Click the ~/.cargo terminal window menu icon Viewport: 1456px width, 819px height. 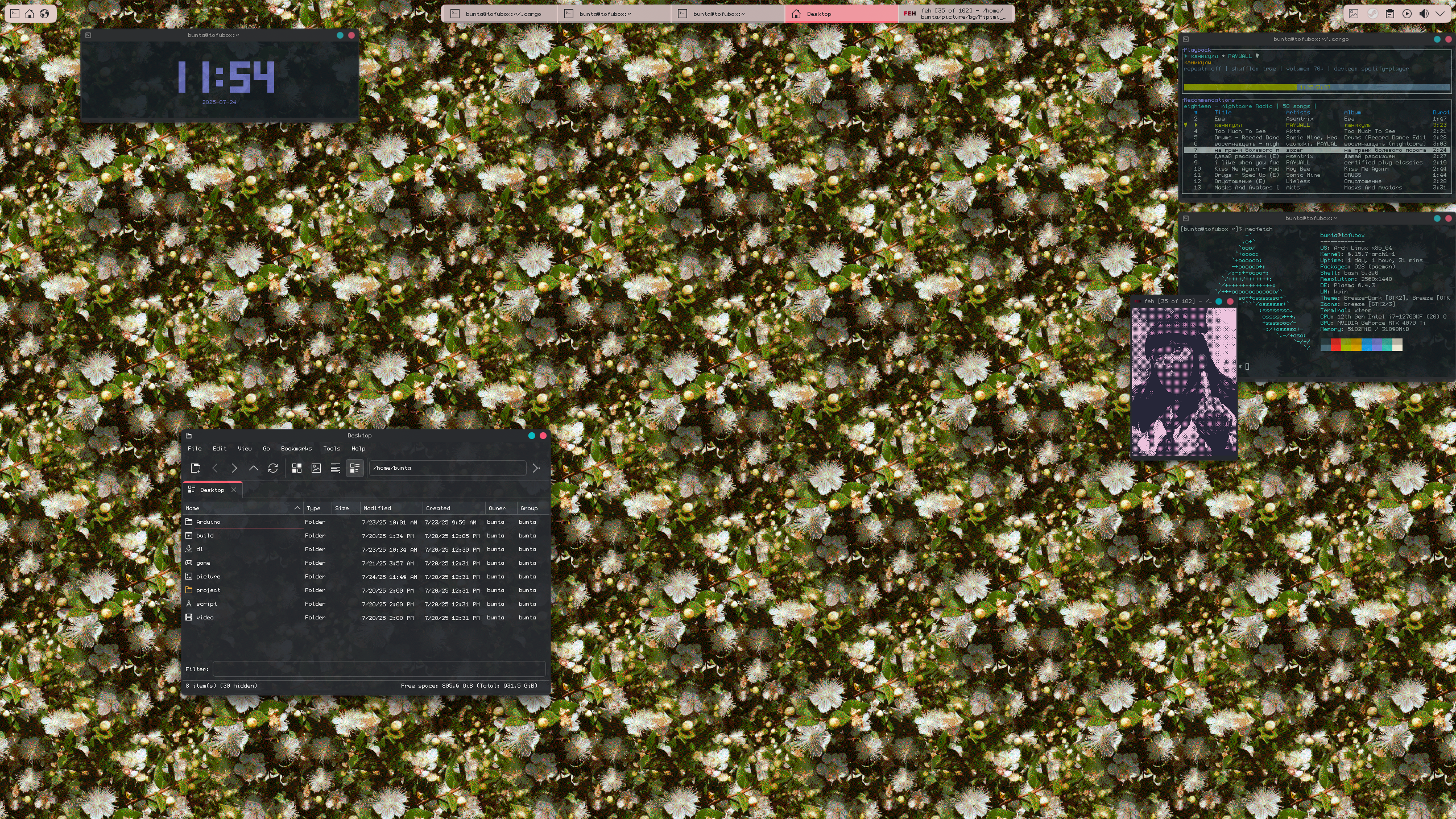coord(1186,39)
